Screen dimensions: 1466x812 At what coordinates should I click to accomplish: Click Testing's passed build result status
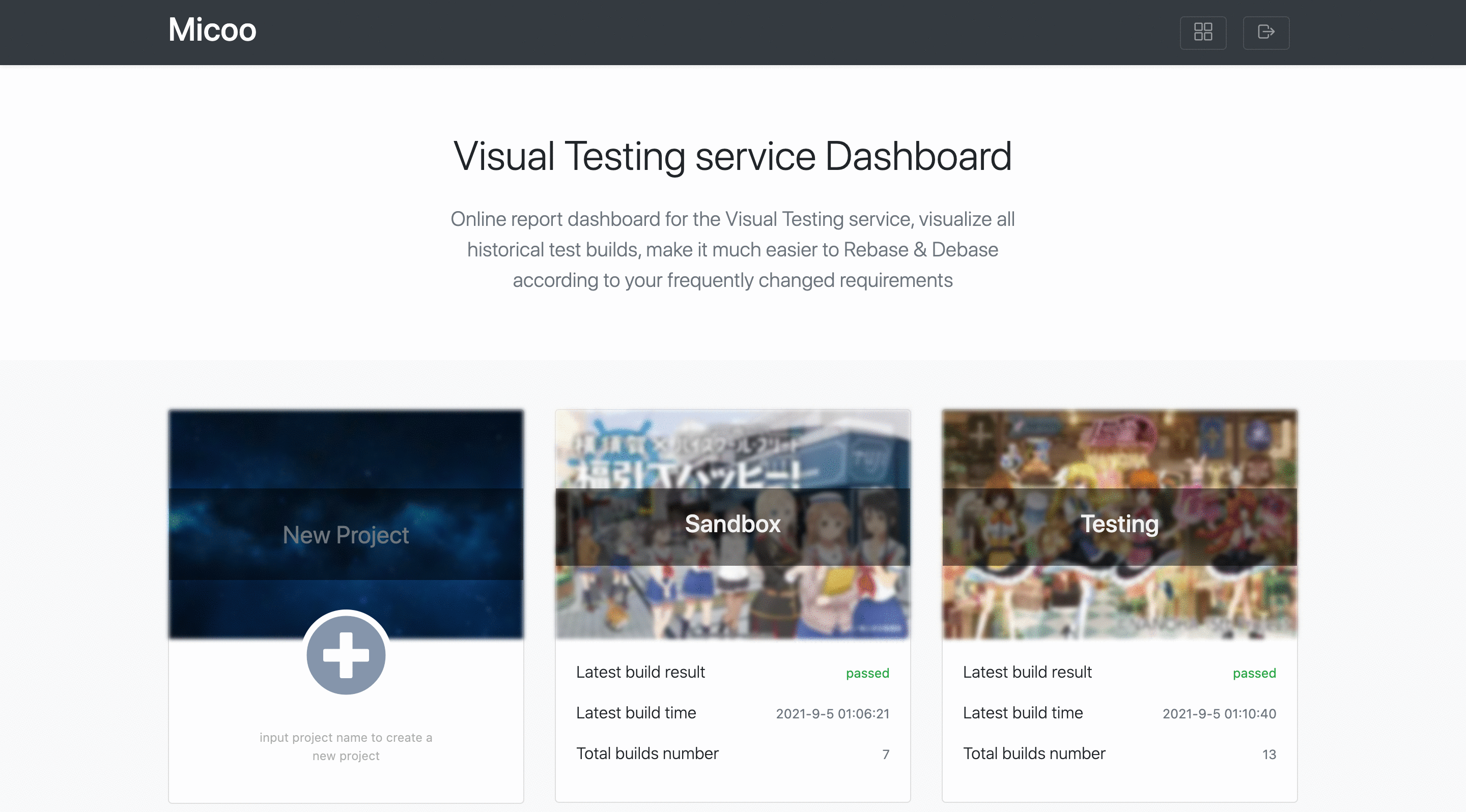(x=1254, y=673)
